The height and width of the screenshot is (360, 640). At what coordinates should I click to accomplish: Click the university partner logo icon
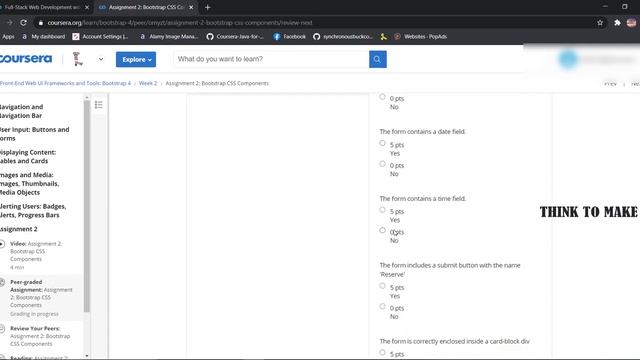pyautogui.click(x=78, y=59)
